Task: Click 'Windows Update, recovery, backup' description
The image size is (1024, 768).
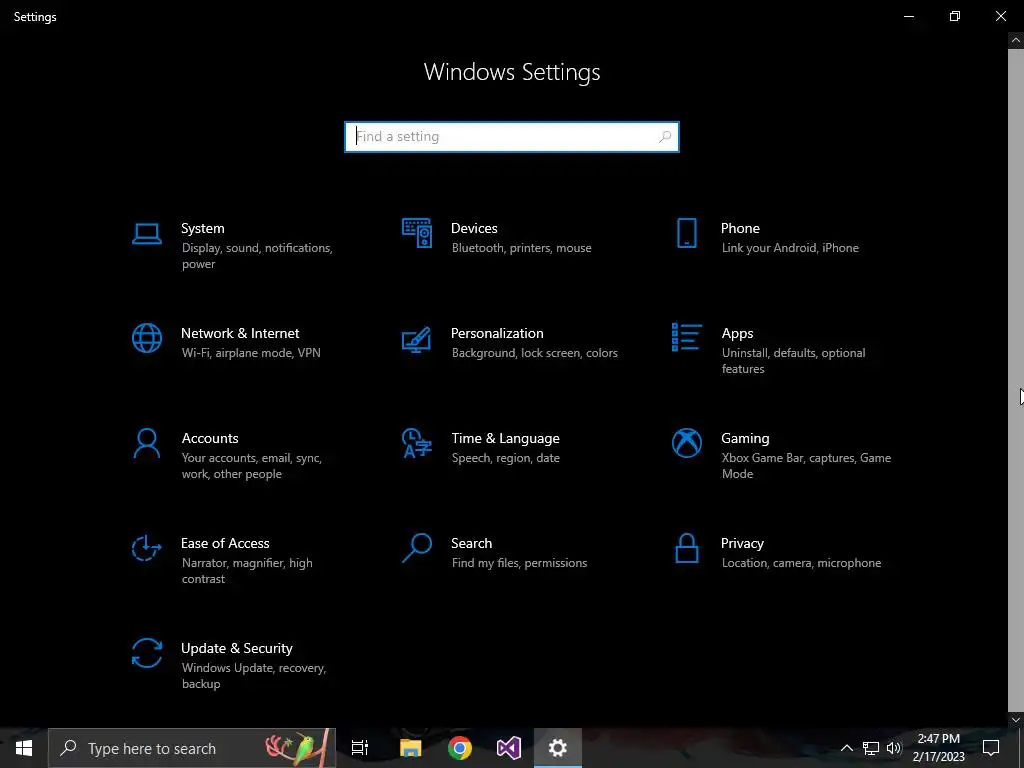Action: [253, 676]
